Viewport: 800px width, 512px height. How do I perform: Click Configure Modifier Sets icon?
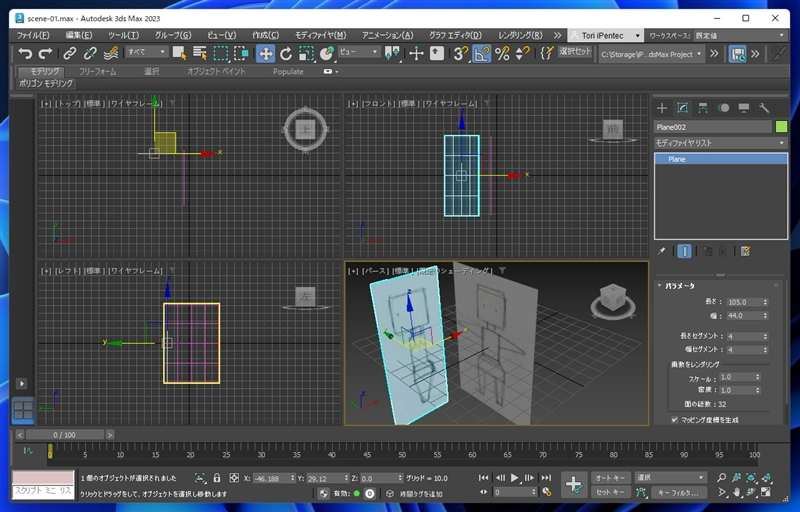(745, 251)
